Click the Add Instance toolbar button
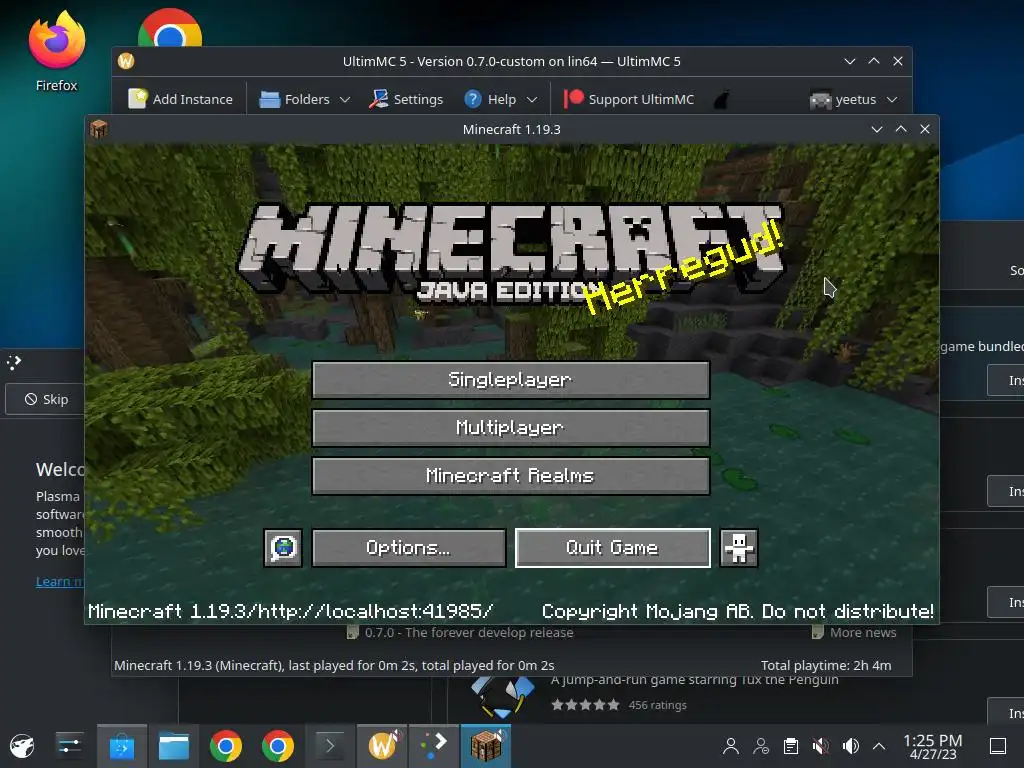Screen dimensions: 1024x768 [181, 99]
